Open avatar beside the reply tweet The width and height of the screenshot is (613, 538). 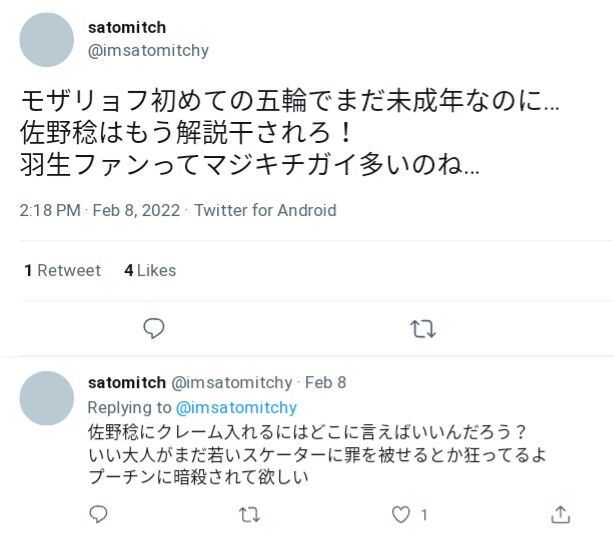47,398
